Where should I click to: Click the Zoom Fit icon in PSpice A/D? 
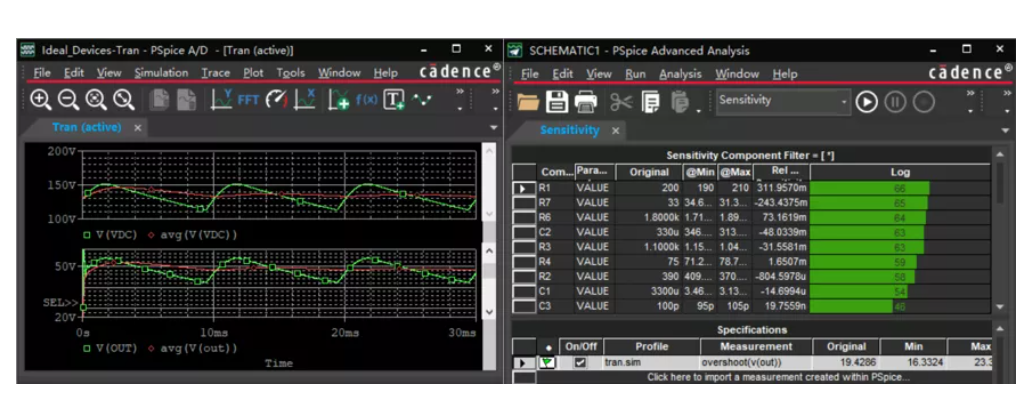coord(123,100)
